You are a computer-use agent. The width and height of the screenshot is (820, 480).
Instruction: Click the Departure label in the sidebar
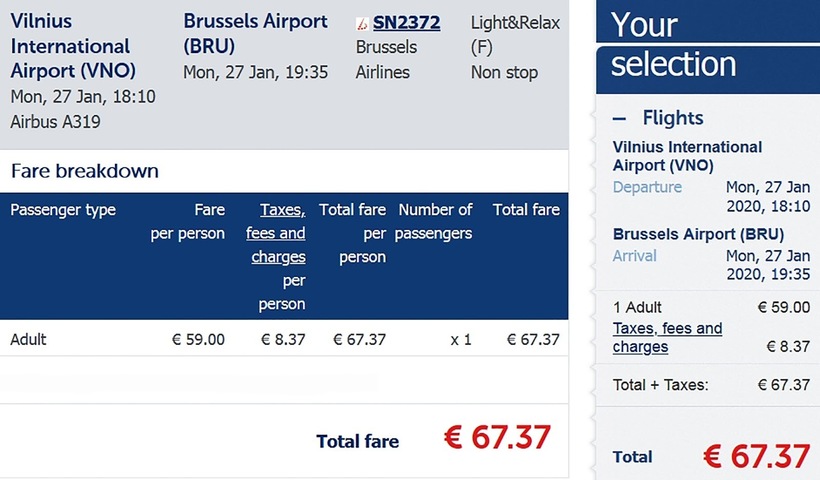click(x=647, y=187)
